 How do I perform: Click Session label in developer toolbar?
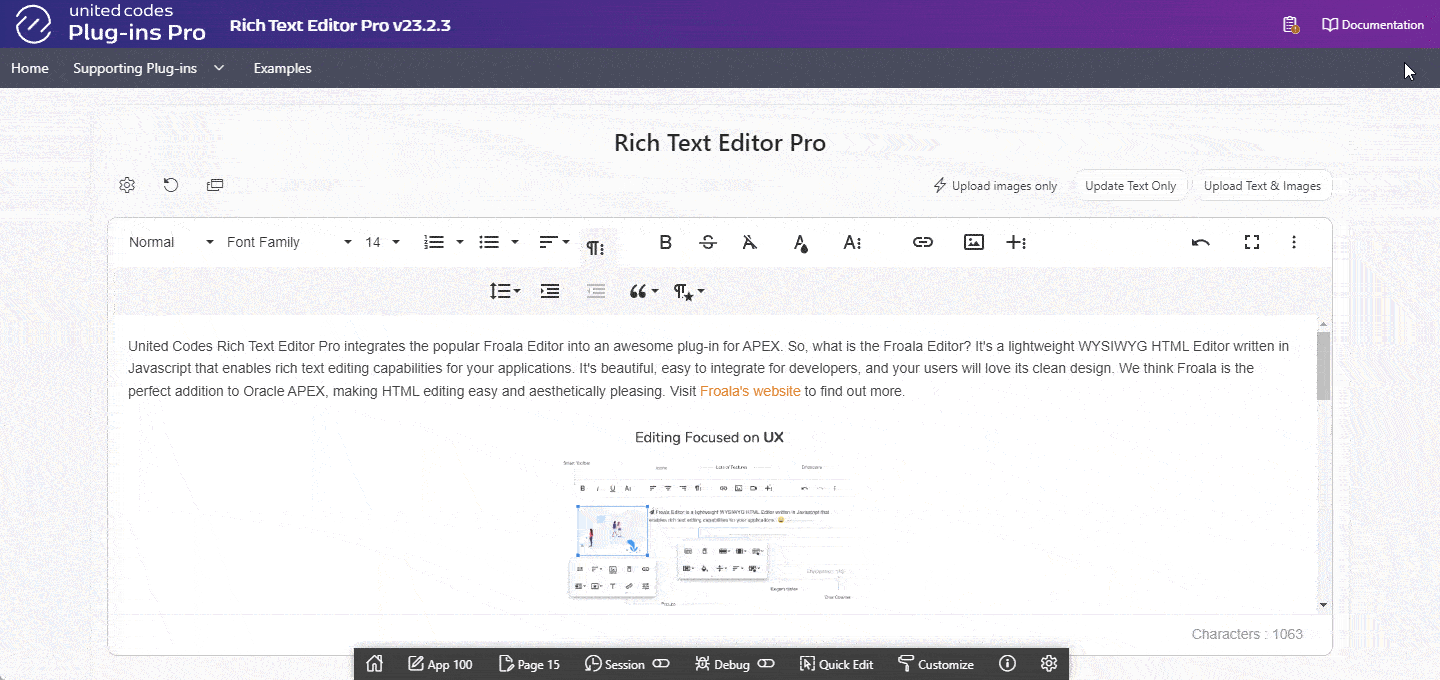coord(616,664)
